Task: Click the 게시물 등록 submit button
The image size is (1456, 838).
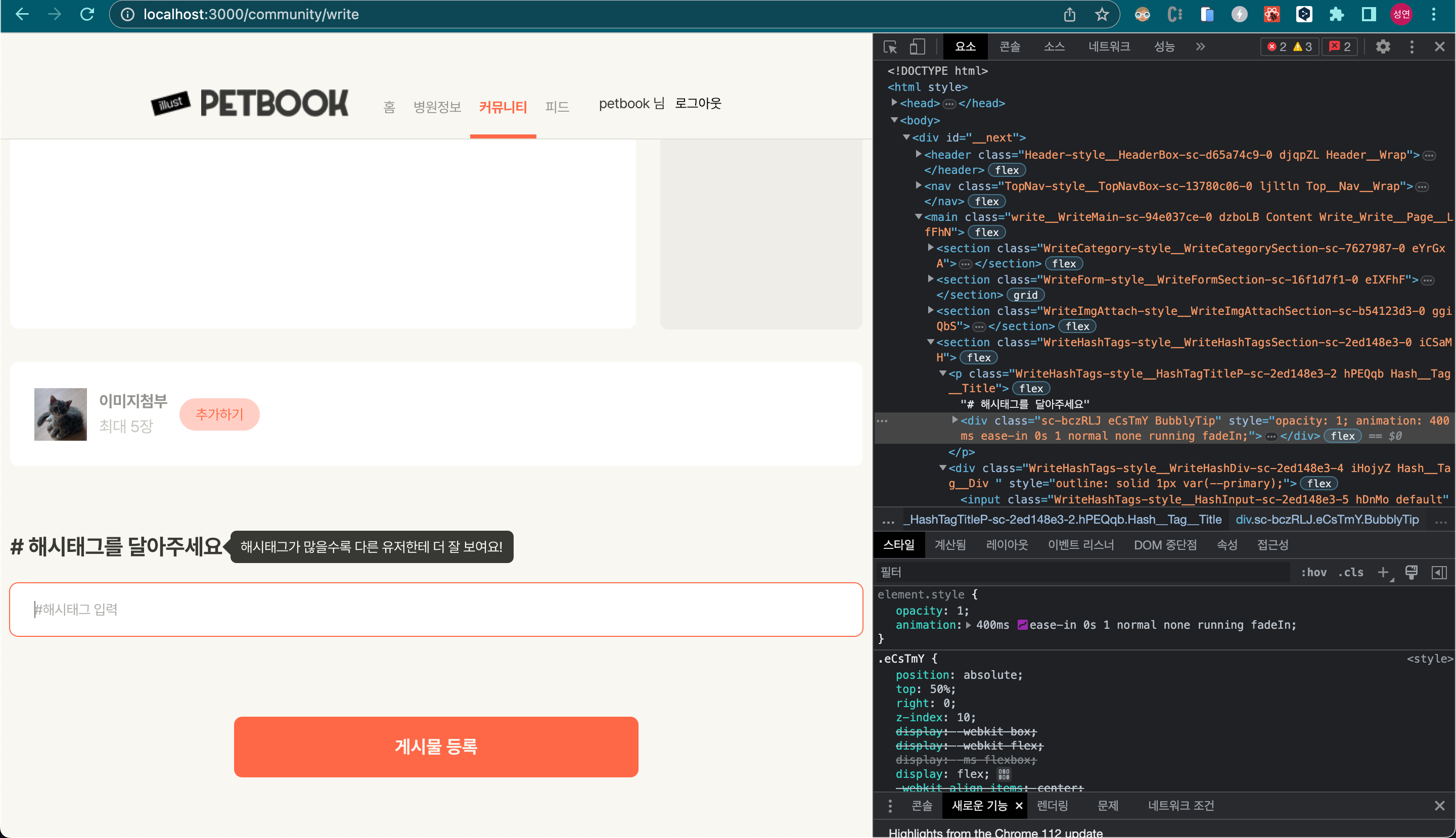Action: click(436, 747)
